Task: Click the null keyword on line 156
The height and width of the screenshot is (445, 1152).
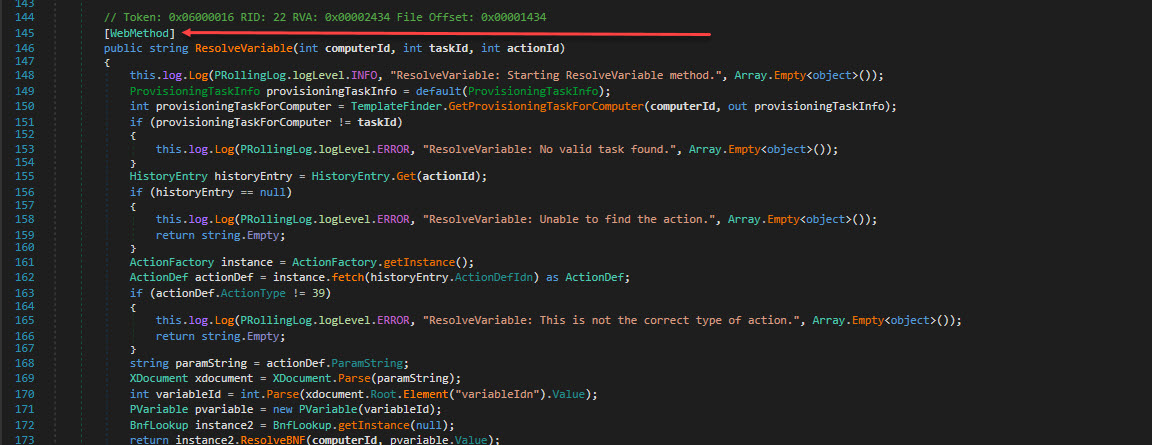Action: tap(273, 192)
